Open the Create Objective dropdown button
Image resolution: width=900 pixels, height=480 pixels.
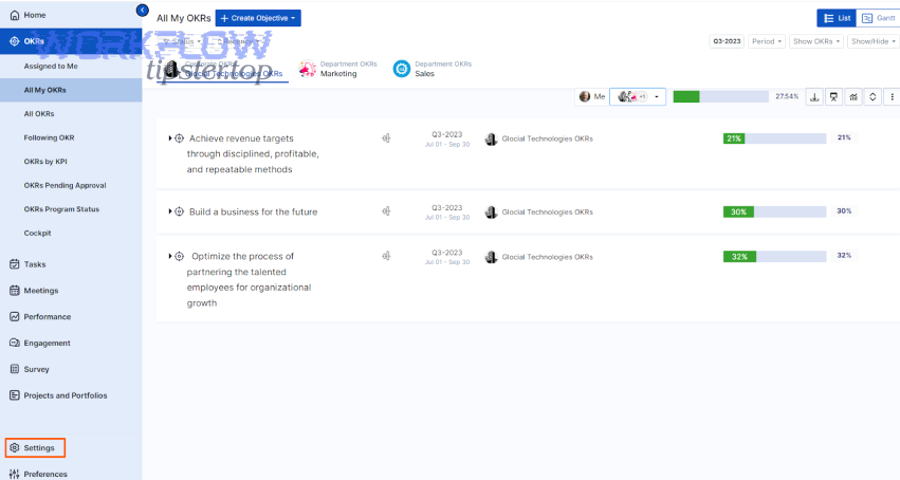pyautogui.click(x=258, y=18)
